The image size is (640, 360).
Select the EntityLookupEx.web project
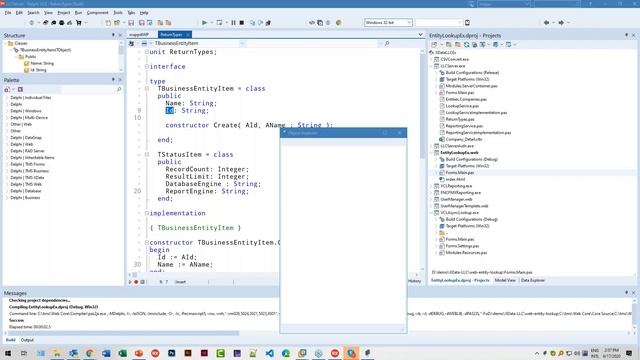(x=459, y=153)
